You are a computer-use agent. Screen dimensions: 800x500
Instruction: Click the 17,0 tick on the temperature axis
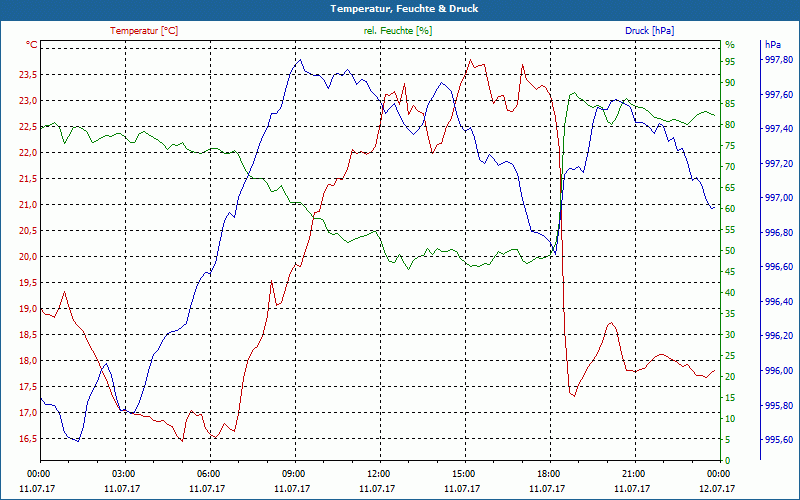point(28,413)
